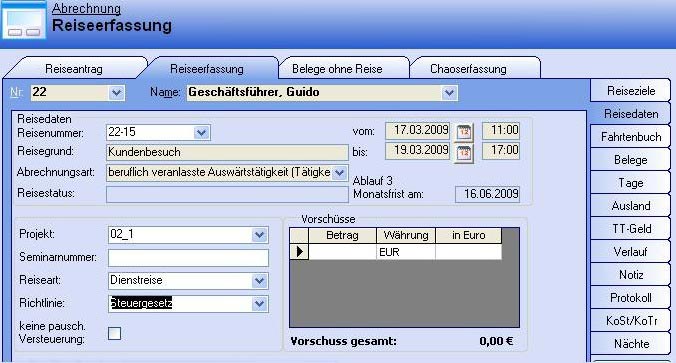Open the Abrechnungsart dropdown arrow
The height and width of the screenshot is (363, 676).
(x=340, y=173)
